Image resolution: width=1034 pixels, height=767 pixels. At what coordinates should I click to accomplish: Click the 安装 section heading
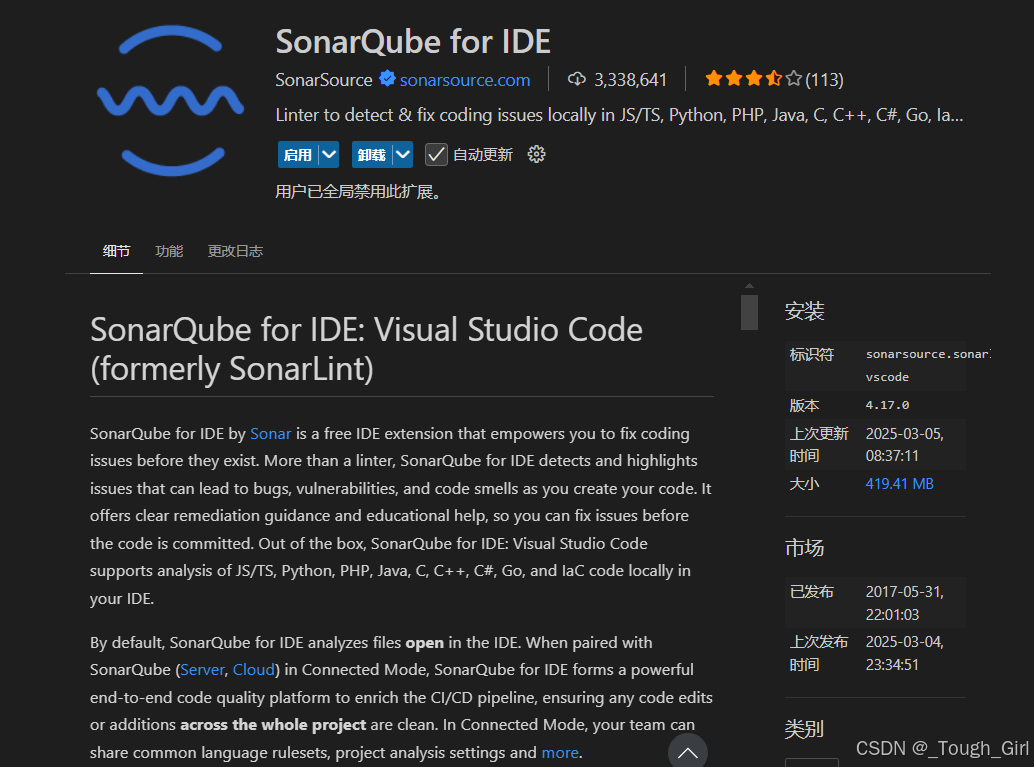point(805,311)
